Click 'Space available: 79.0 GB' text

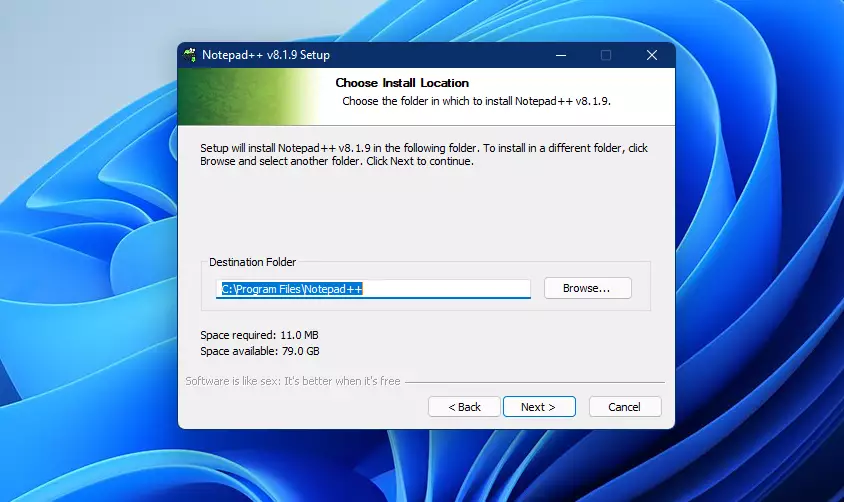coord(260,351)
